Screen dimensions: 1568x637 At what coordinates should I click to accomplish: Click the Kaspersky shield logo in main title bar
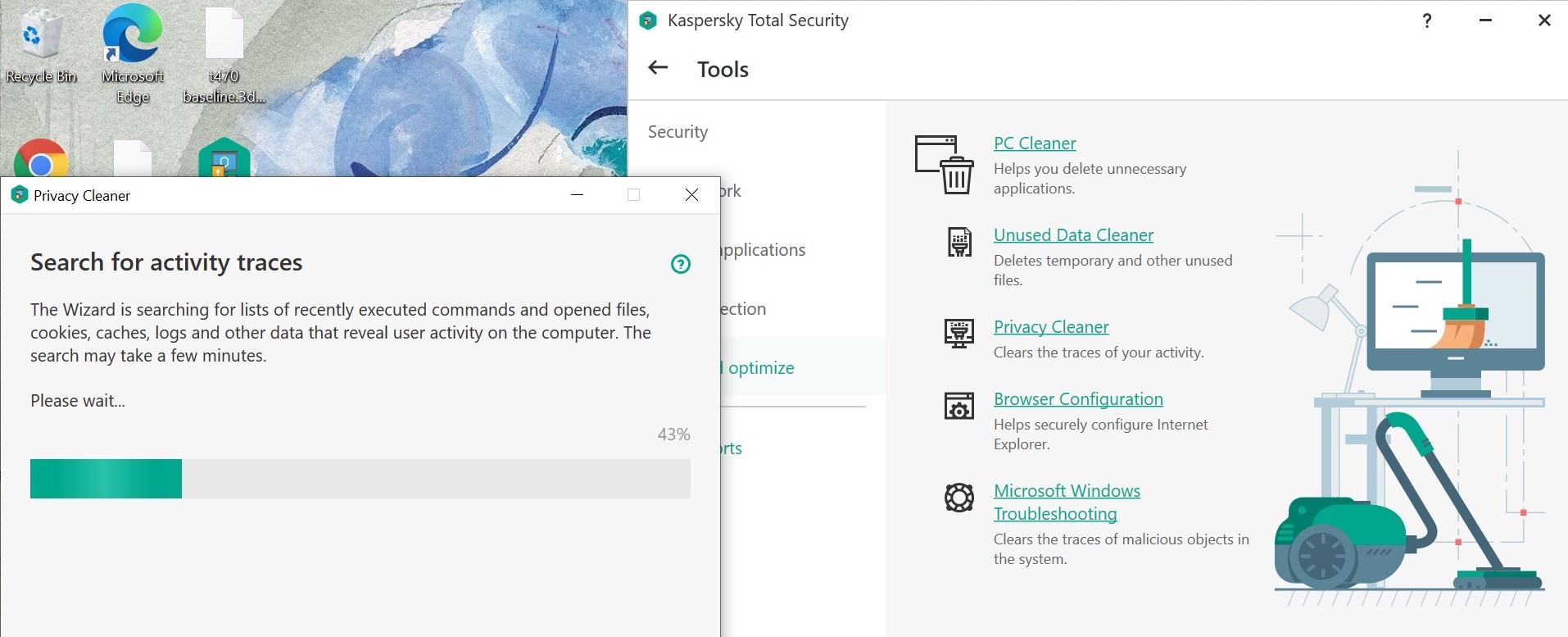tap(648, 20)
